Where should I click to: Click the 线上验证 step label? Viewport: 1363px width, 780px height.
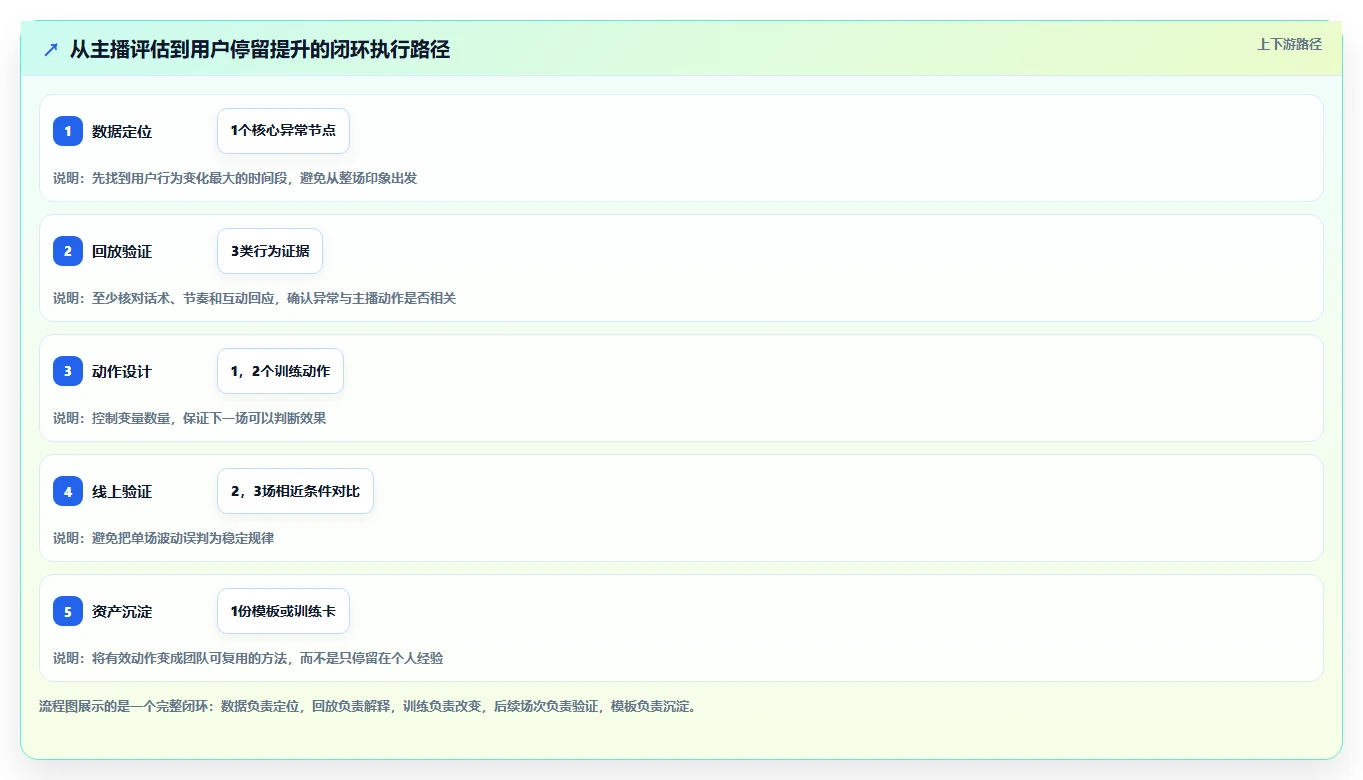[122, 491]
